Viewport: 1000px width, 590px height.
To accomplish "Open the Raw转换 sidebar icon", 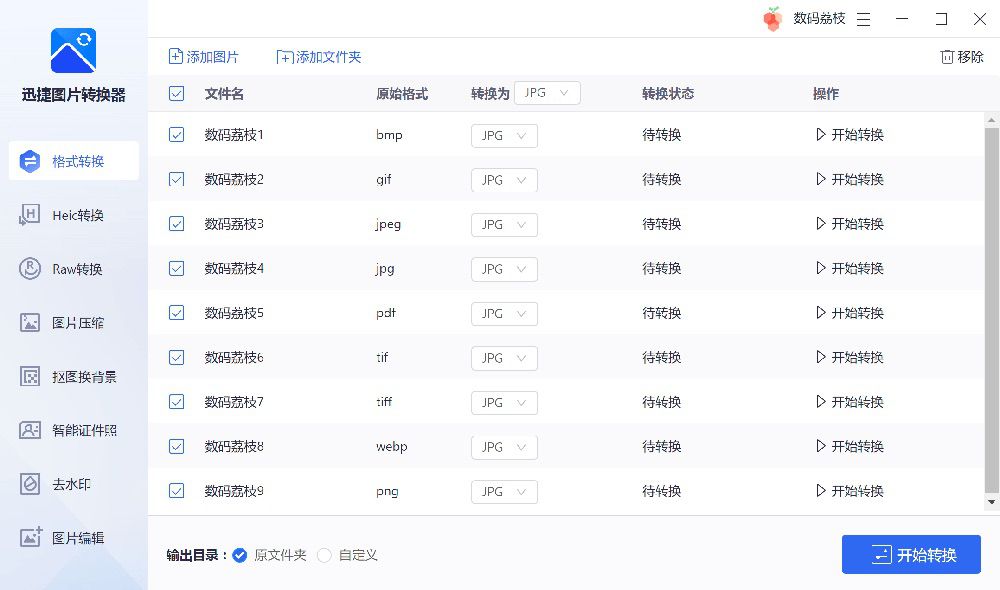I will (x=29, y=269).
